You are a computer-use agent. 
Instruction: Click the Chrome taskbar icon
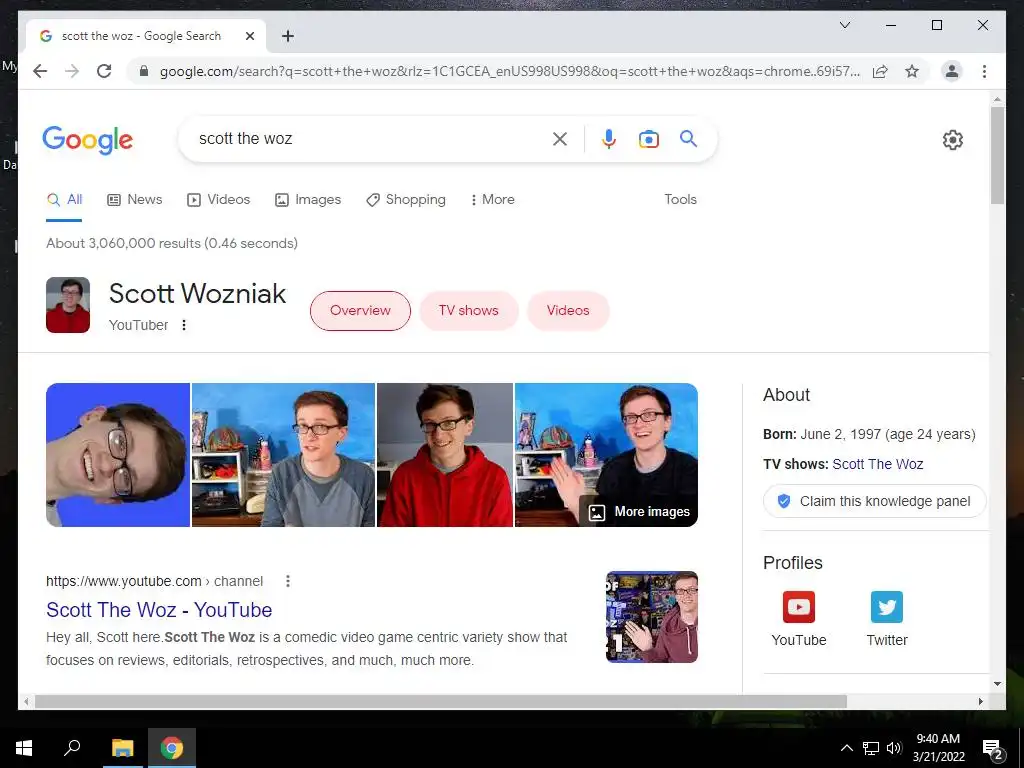tap(172, 748)
